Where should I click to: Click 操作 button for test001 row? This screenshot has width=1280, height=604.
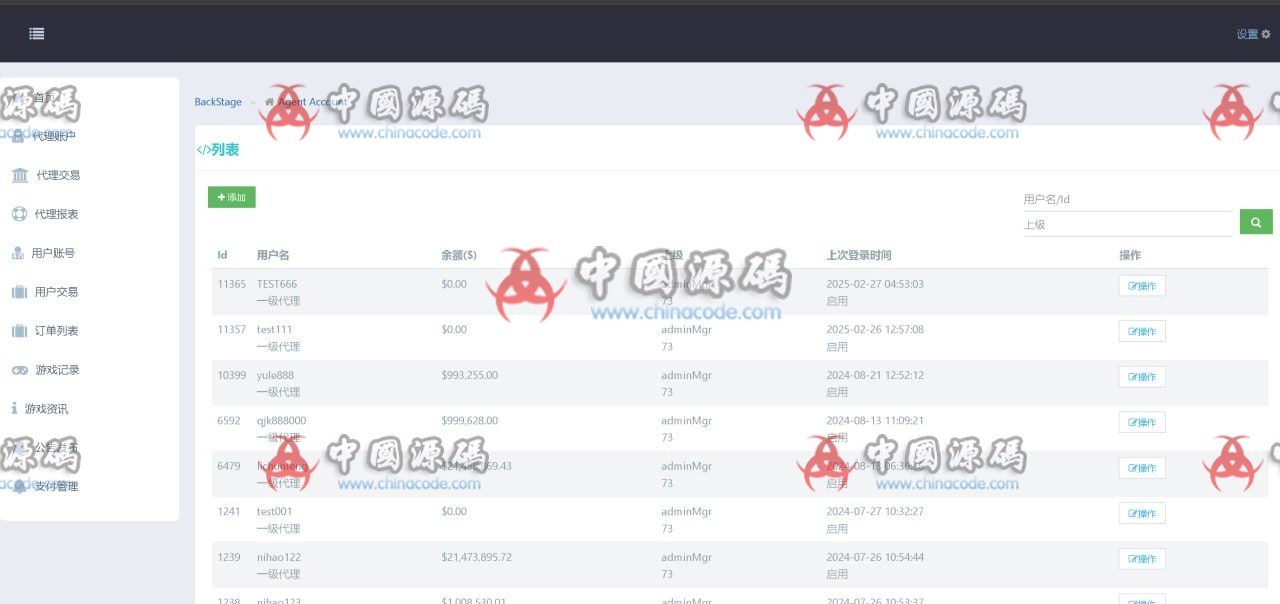(1142, 513)
